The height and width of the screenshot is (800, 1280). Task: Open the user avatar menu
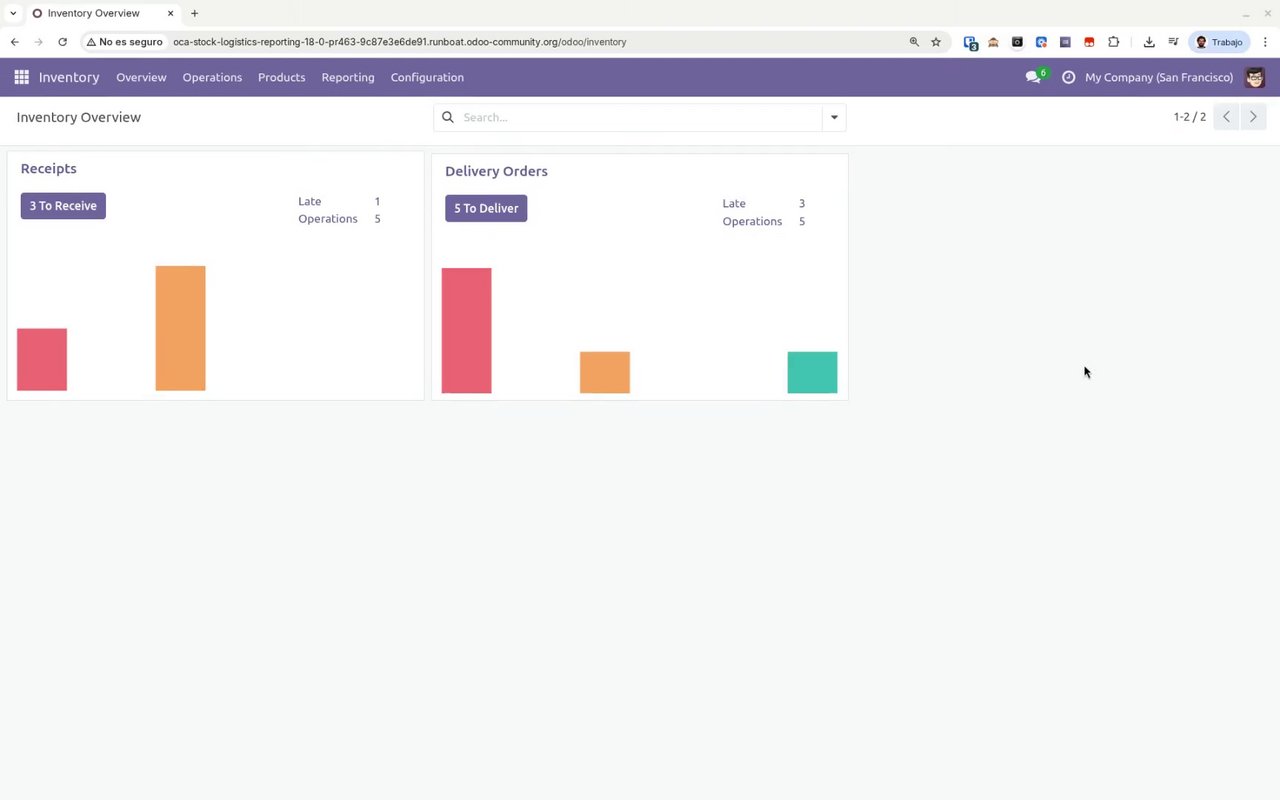click(1255, 77)
